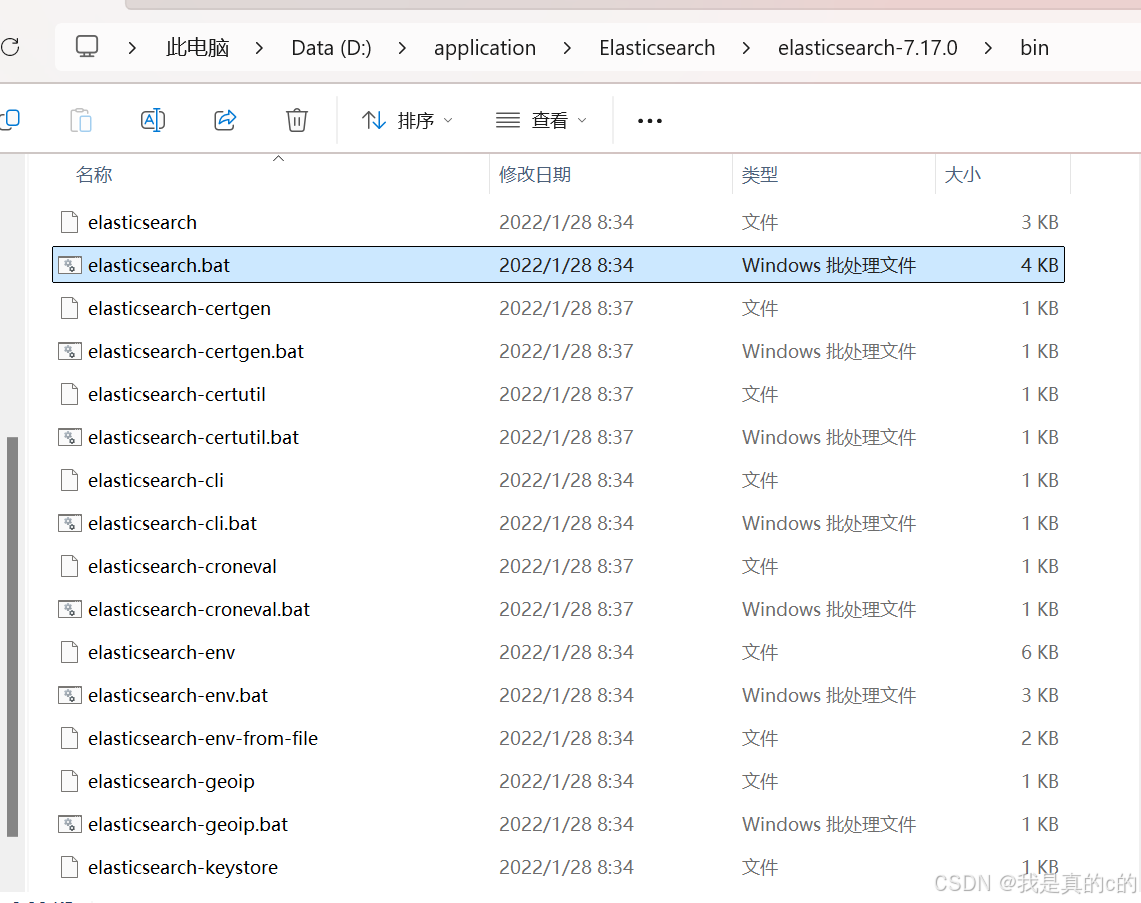Click the vertical scrollbar thumb of the file pane

pyautogui.click(x=12, y=637)
